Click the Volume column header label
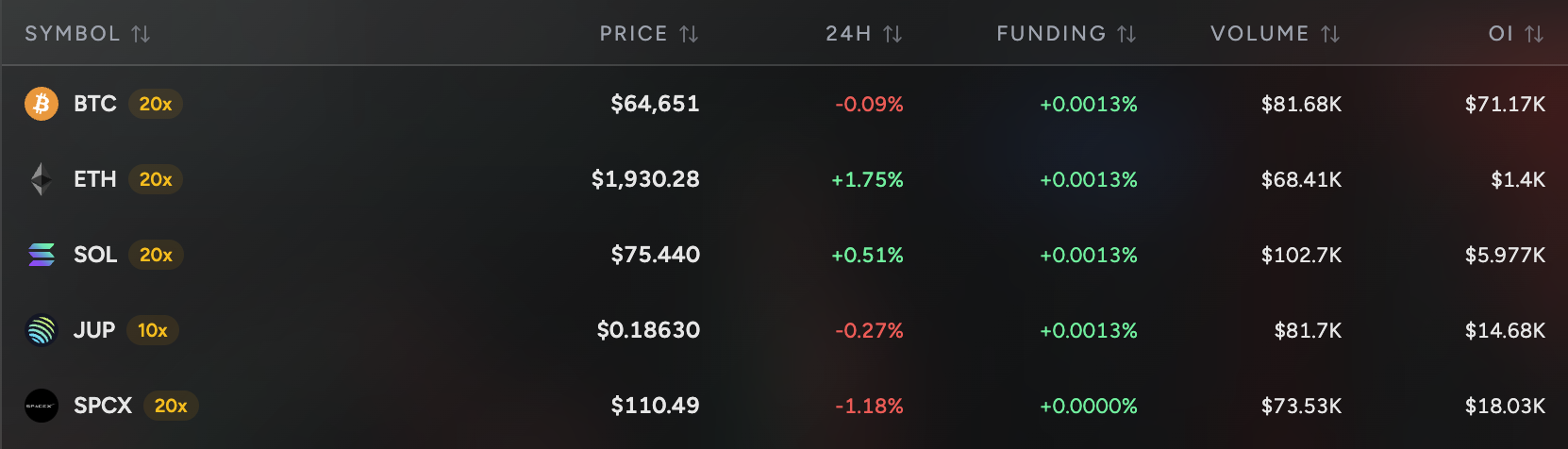This screenshot has height=449, width=1568. click(x=1259, y=34)
